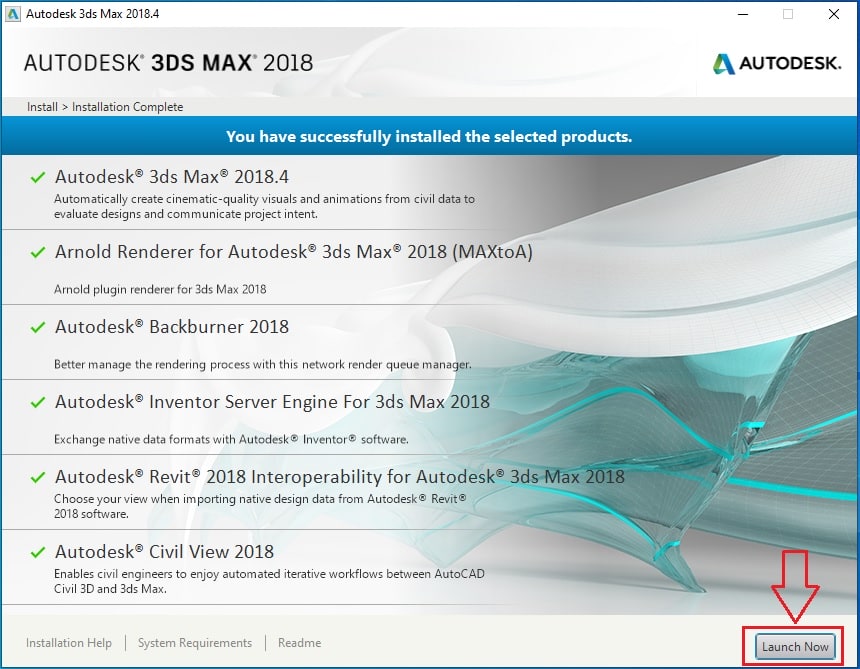Select the 'Autodesk® Backburner 2018' product title

pos(172,327)
